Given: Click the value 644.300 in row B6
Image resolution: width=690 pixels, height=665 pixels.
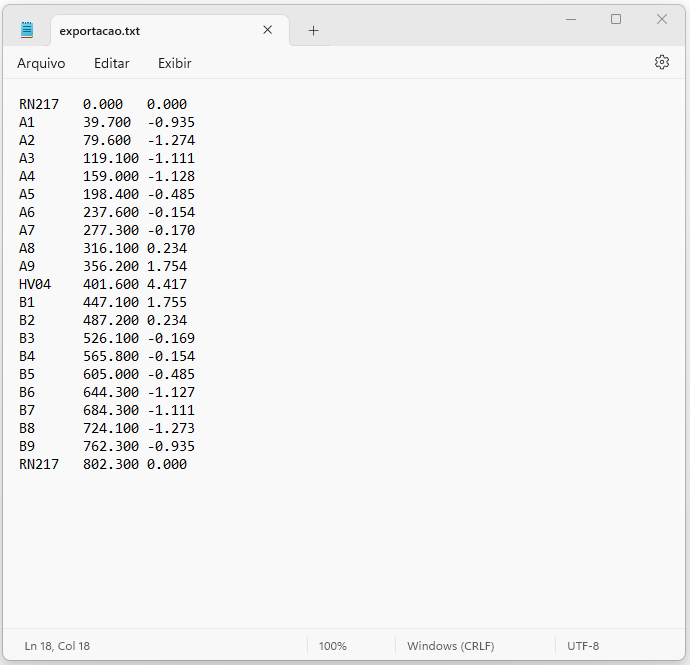Looking at the screenshot, I should click(111, 393).
